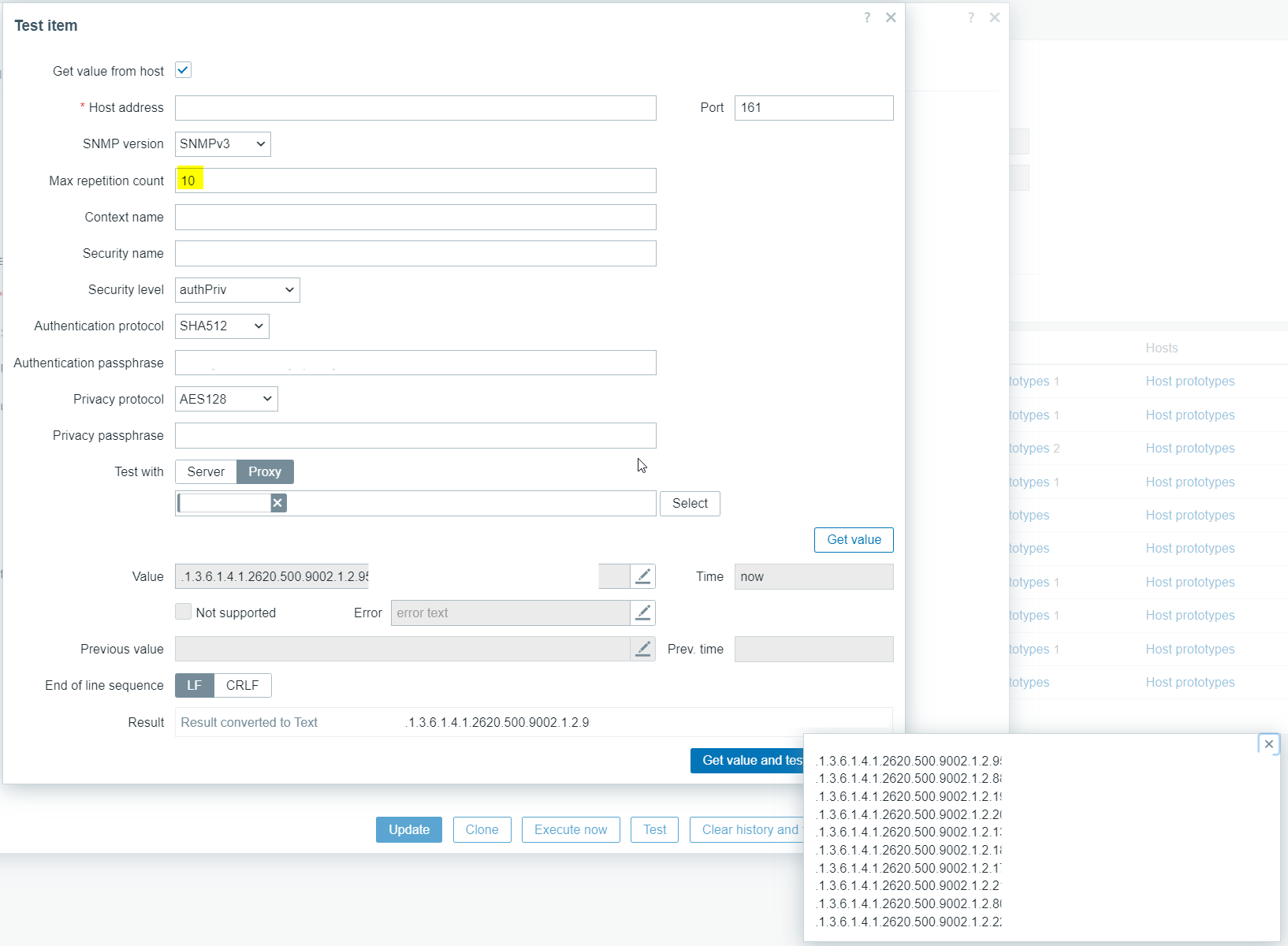Click the Select button for proxy

tap(690, 503)
